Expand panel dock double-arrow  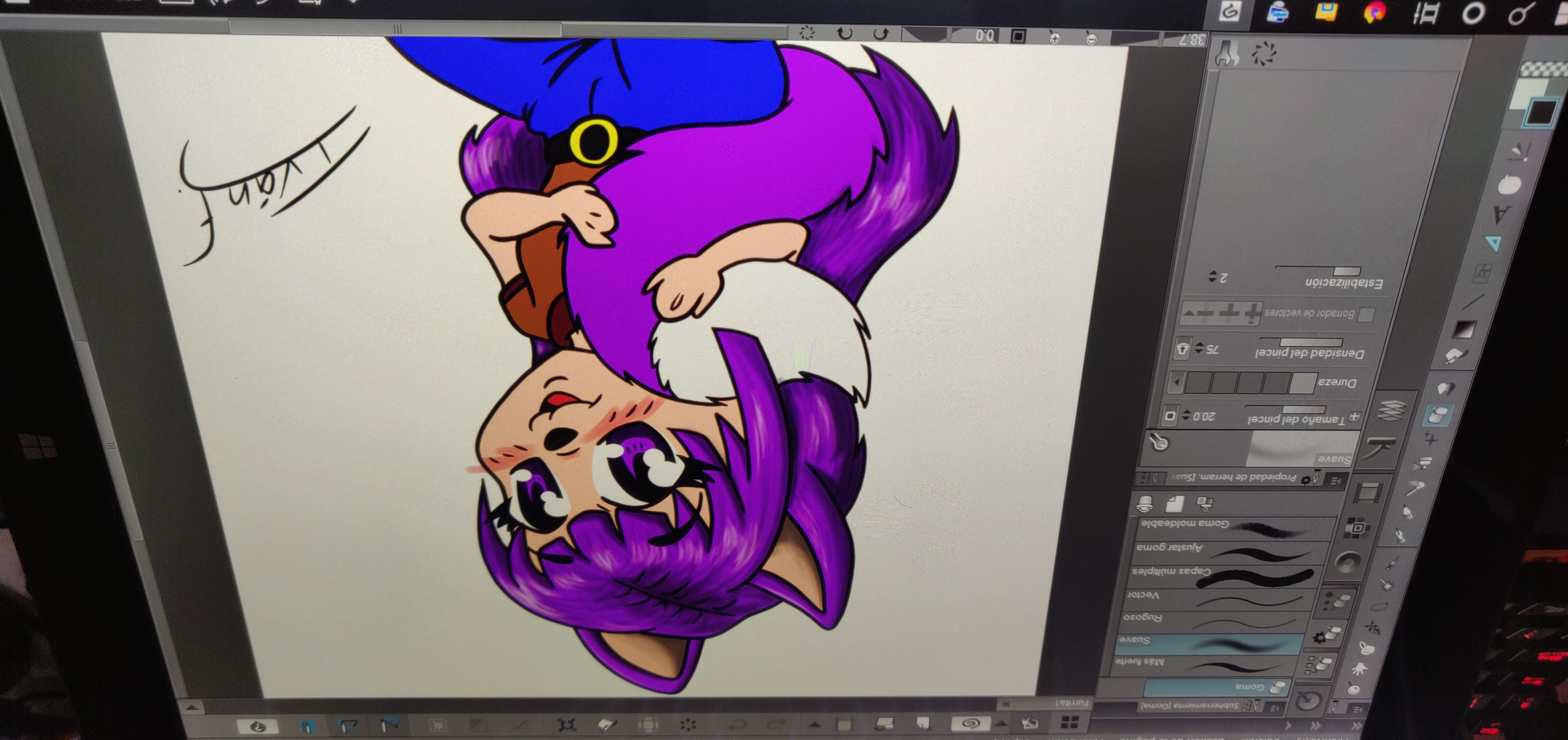(x=1316, y=725)
